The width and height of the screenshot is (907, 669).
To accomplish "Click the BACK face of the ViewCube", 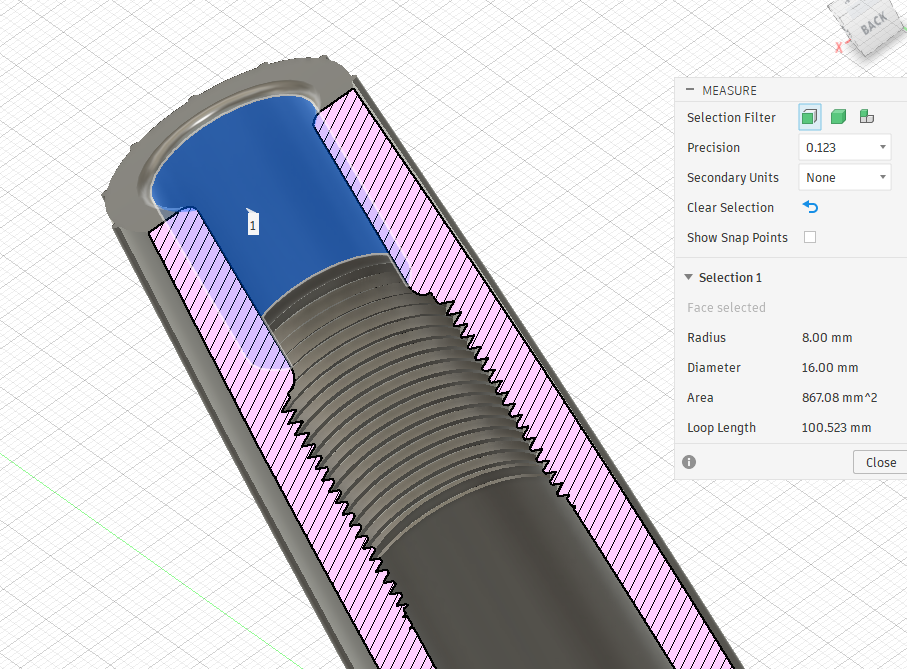I will coord(871,24).
